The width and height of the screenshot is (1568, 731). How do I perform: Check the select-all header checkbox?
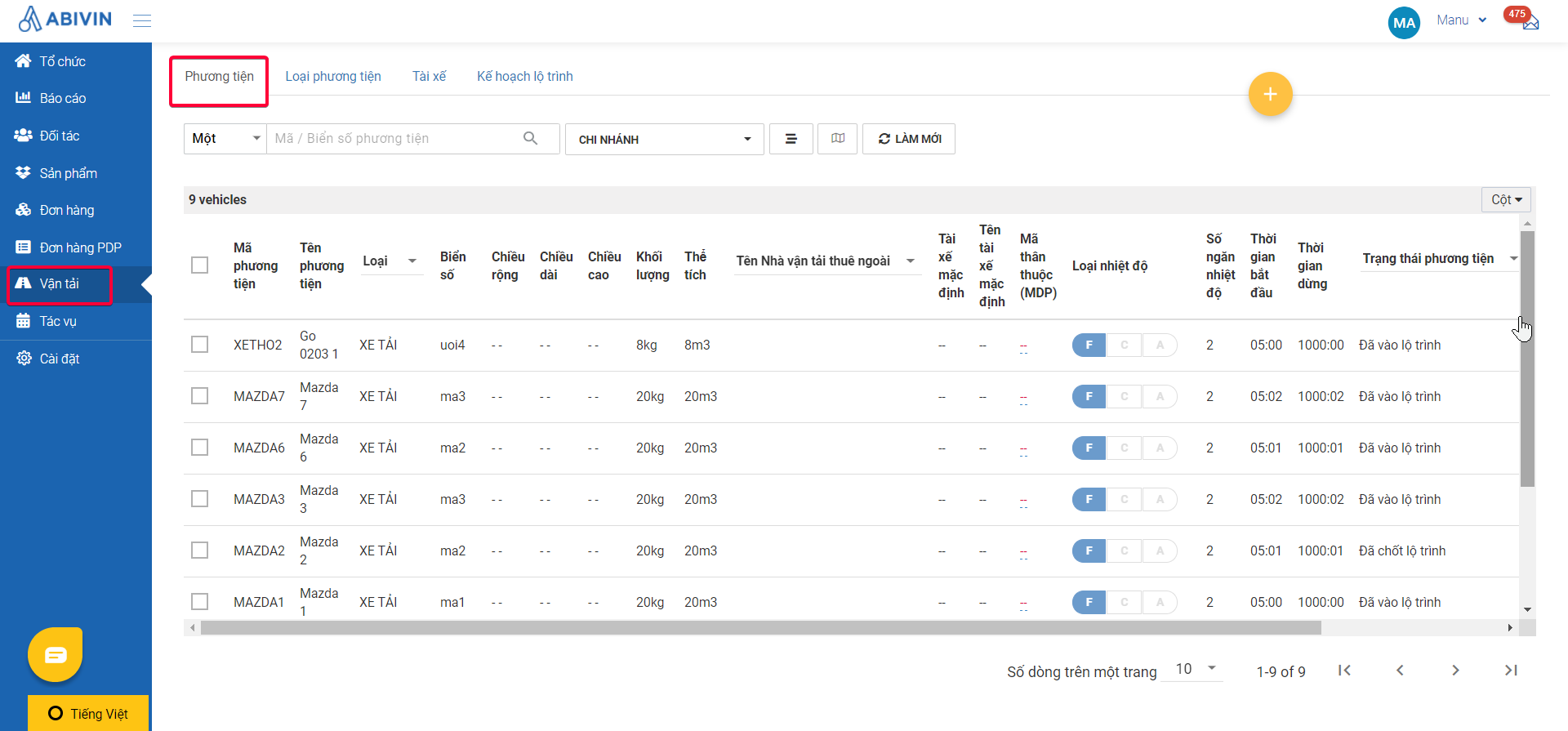(x=199, y=265)
